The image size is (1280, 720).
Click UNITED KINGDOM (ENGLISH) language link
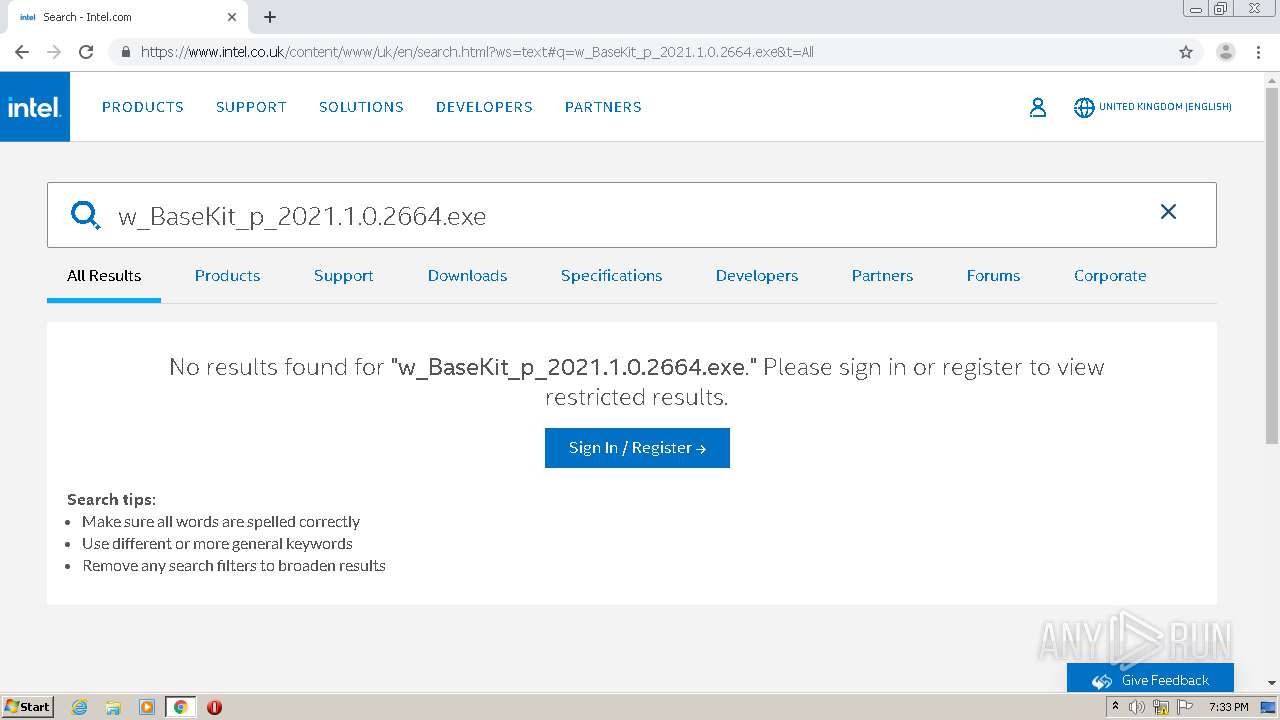tap(1165, 107)
